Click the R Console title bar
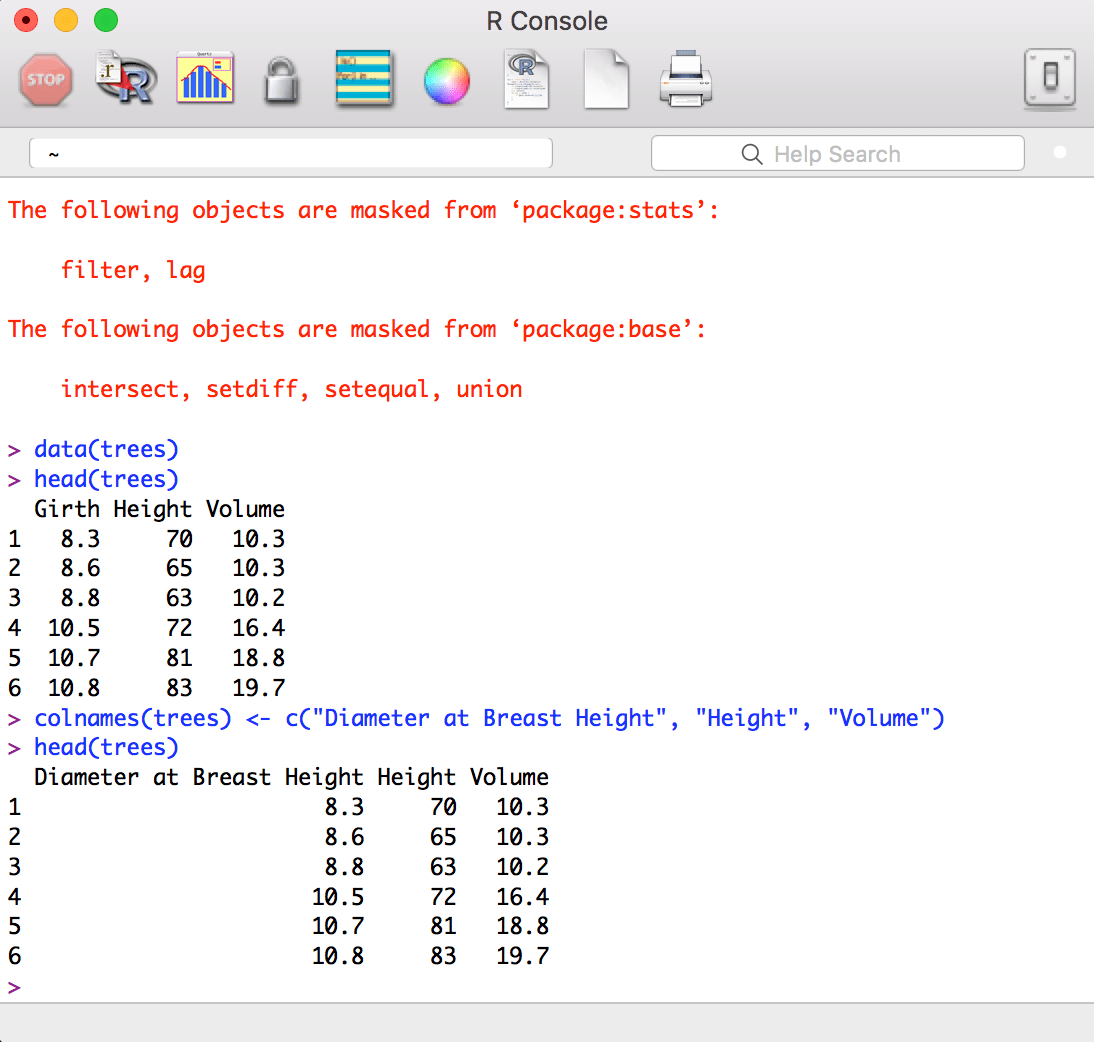Screen dimensions: 1094x1042 [547, 20]
